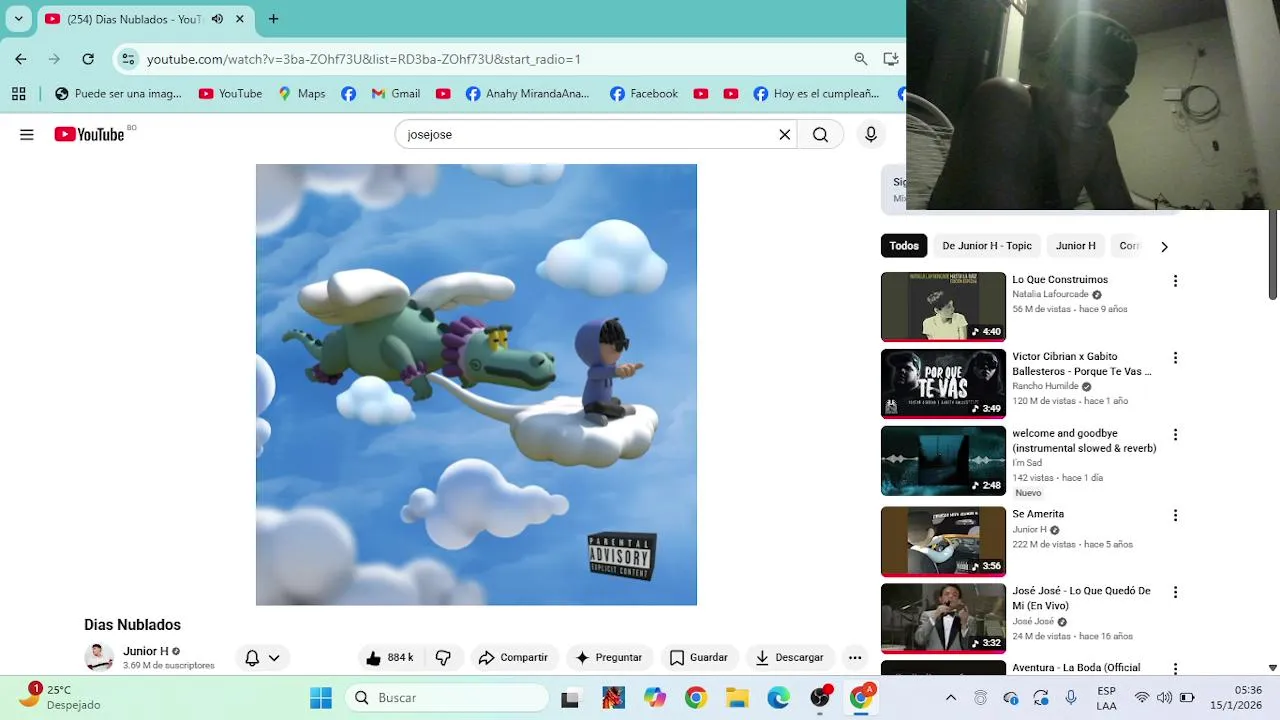The height and width of the screenshot is (720, 1280).
Task: Open options for Se Amerita video
Action: click(x=1176, y=515)
